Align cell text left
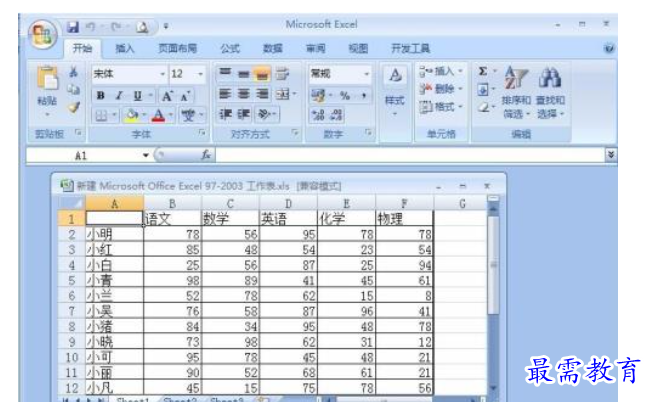 pos(225,94)
